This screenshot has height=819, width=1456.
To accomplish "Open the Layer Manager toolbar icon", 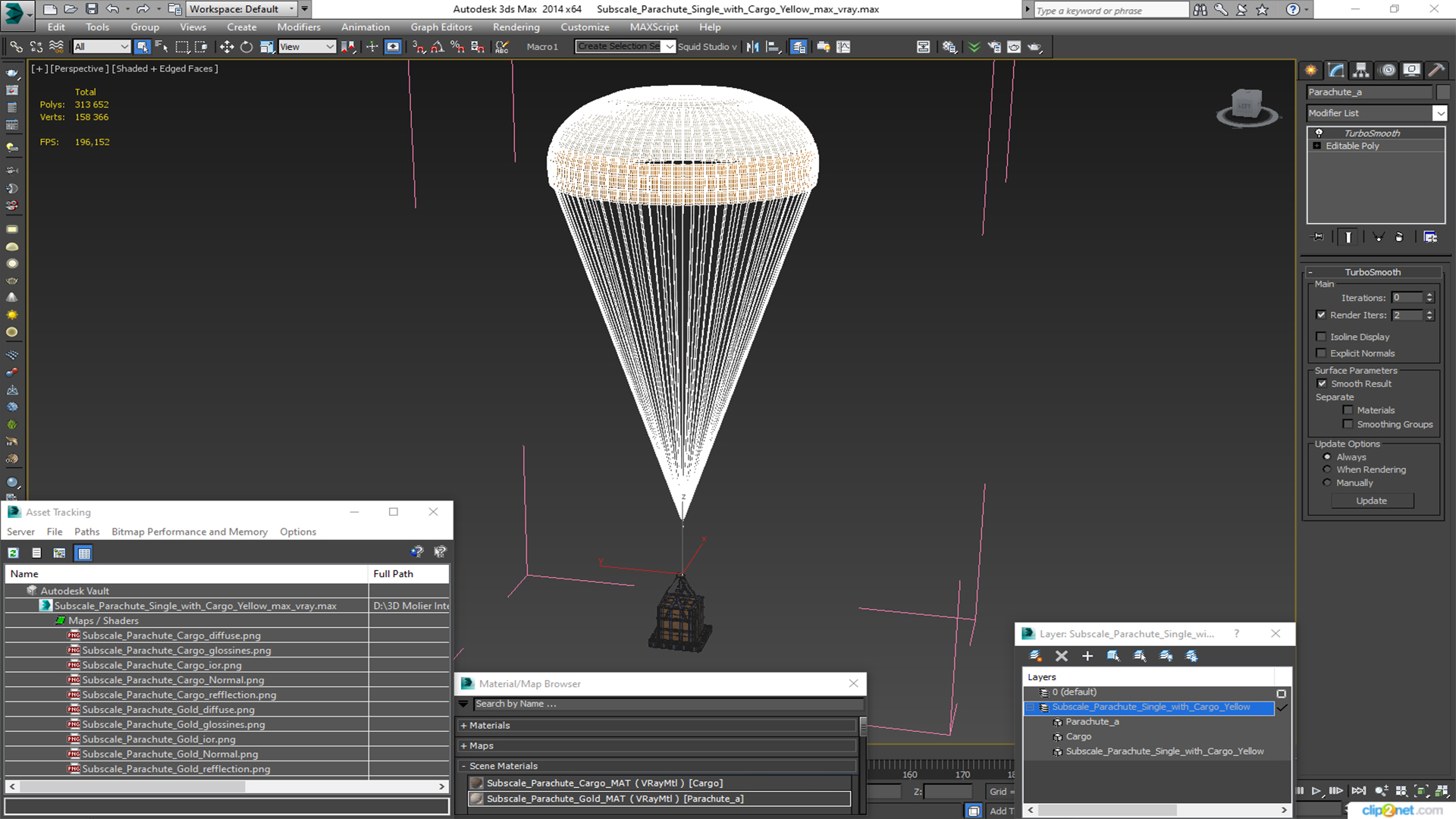I will tap(799, 47).
